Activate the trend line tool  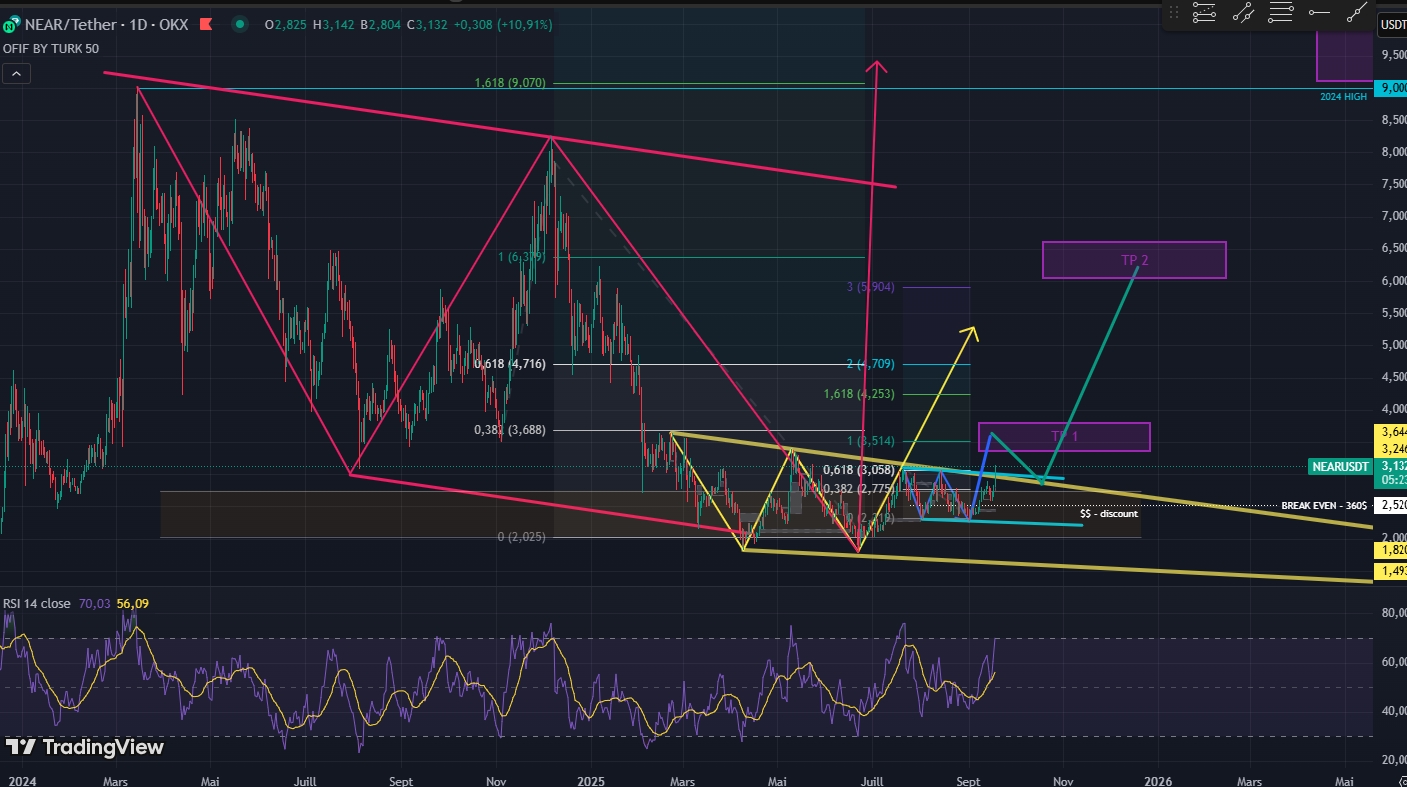(1357, 13)
